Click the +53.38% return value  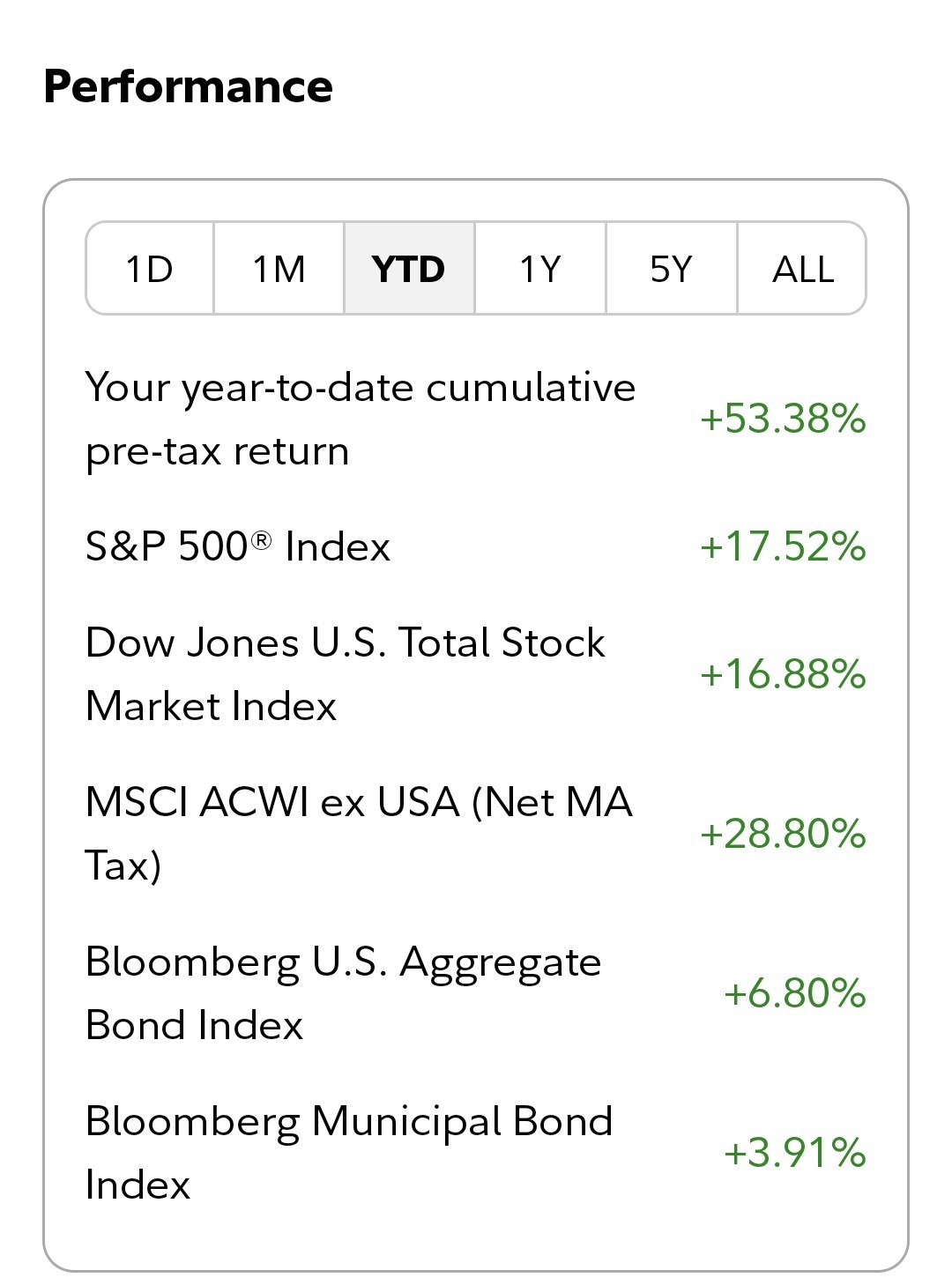[x=783, y=419]
